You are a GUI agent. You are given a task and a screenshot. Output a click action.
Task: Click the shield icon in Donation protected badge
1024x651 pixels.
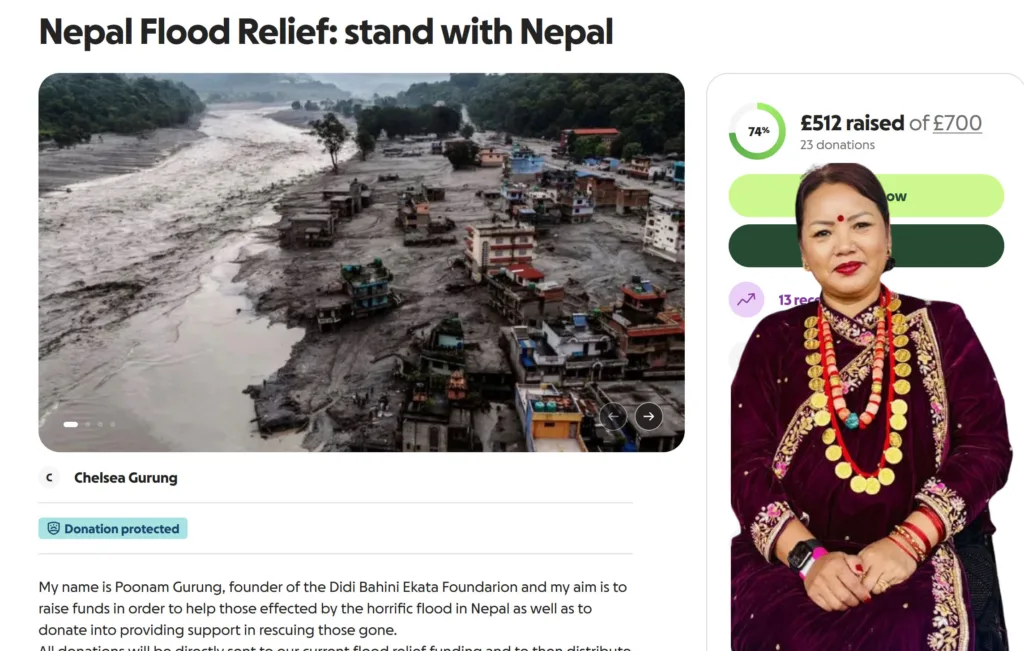click(54, 528)
